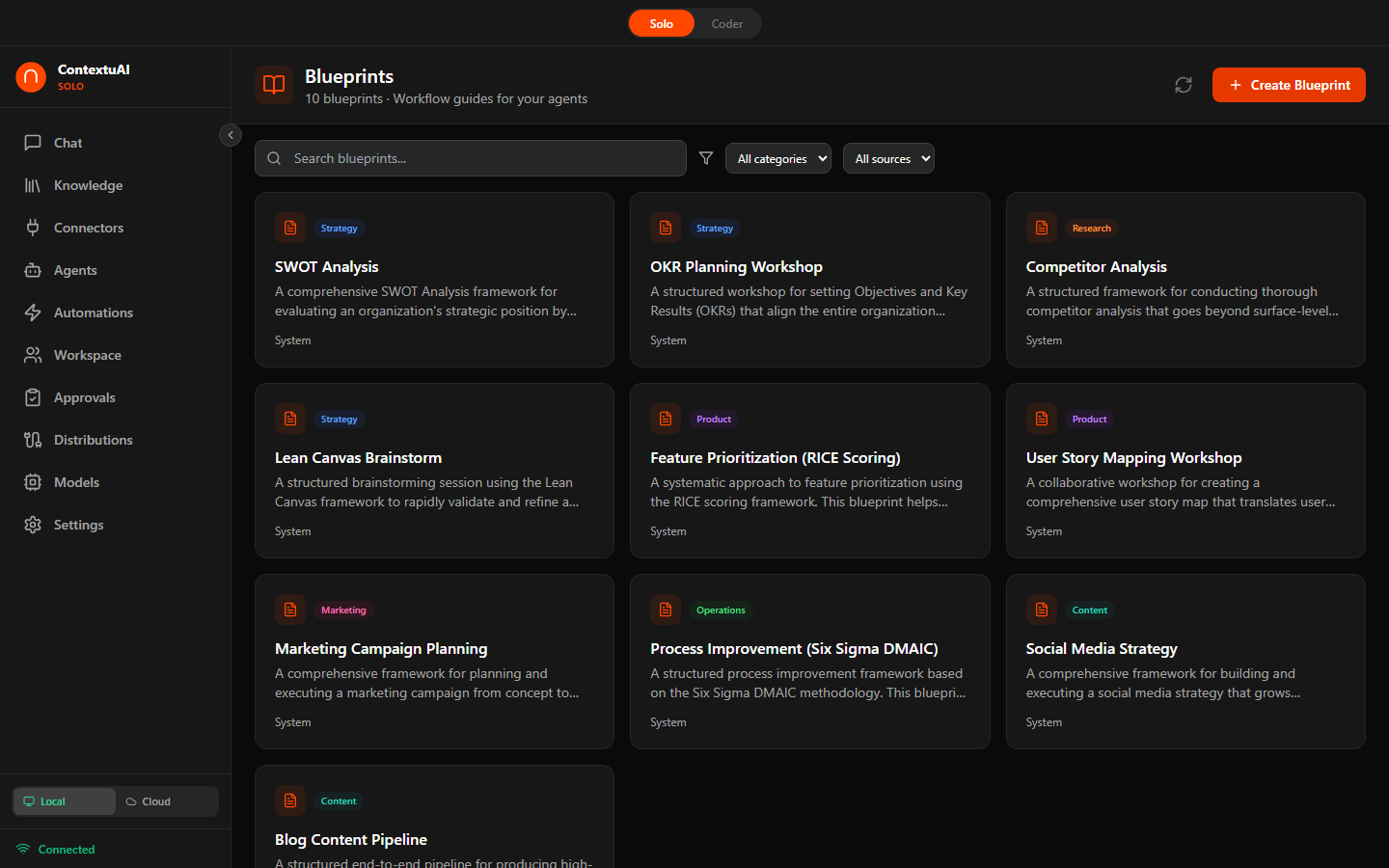Click the Content tag on Blog Content Pipeline

pos(339,801)
